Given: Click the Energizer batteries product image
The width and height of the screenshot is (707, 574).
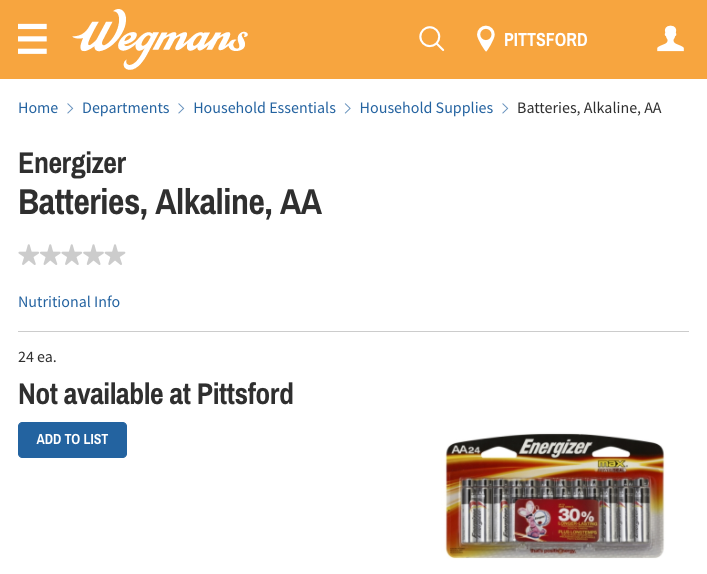Looking at the screenshot, I should tap(554, 497).
